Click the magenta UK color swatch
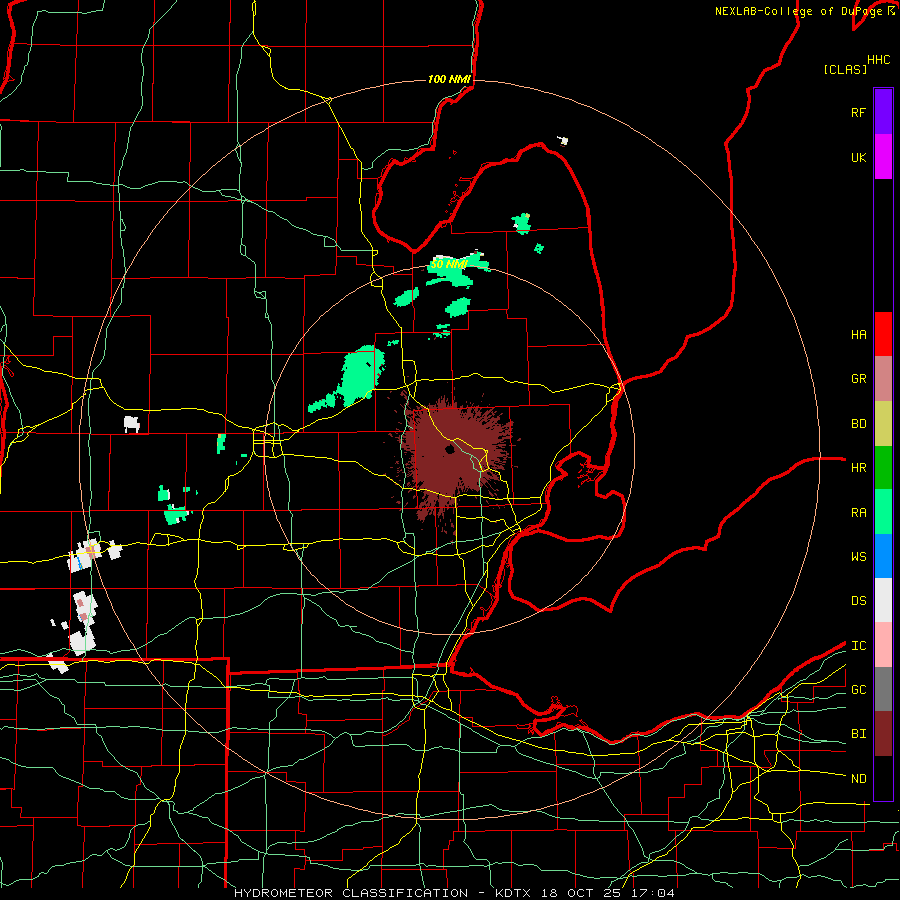This screenshot has height=900, width=900. coord(883,157)
